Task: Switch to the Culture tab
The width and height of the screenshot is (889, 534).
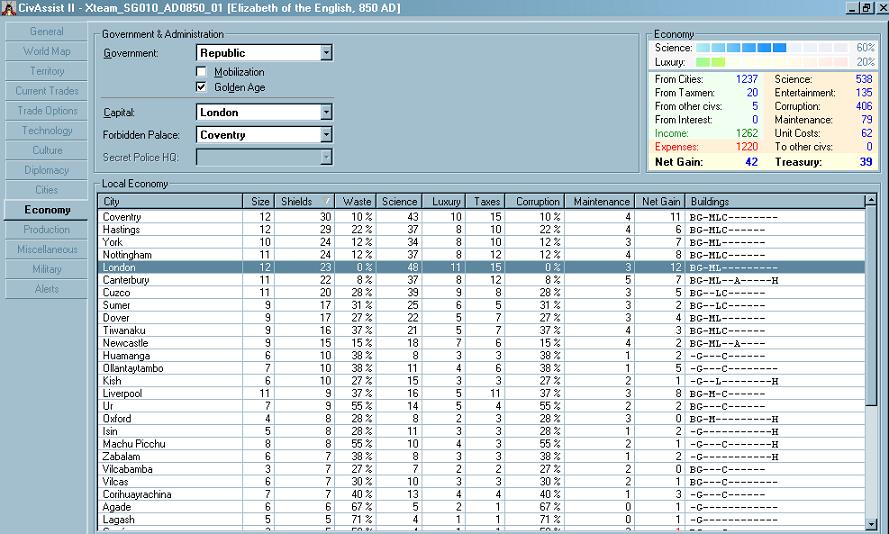Action: coord(46,151)
